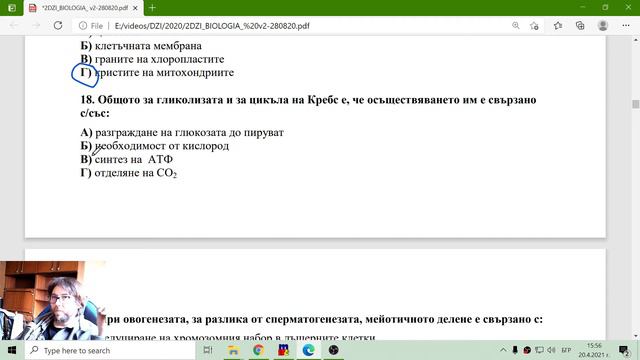Select answer В) синтез на АТФ

click(x=127, y=159)
